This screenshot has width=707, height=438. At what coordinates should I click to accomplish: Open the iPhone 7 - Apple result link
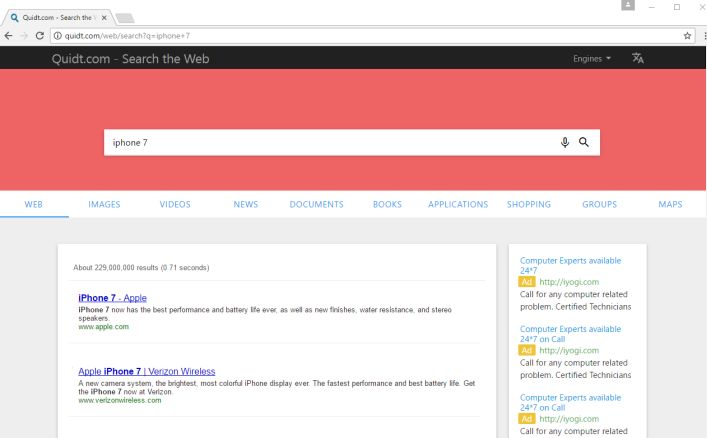(112, 298)
